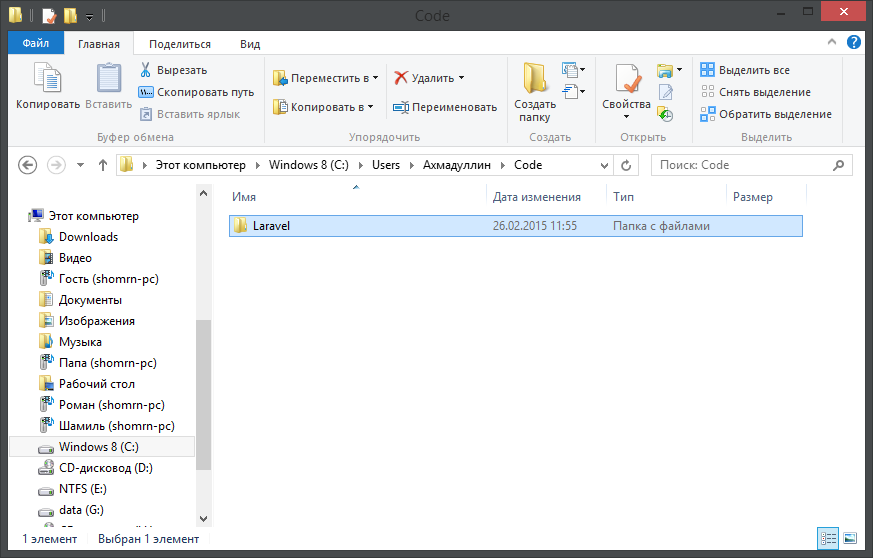Click navigation pane scroll down arrow
Viewport: 873px width, 558px height.
point(203,518)
